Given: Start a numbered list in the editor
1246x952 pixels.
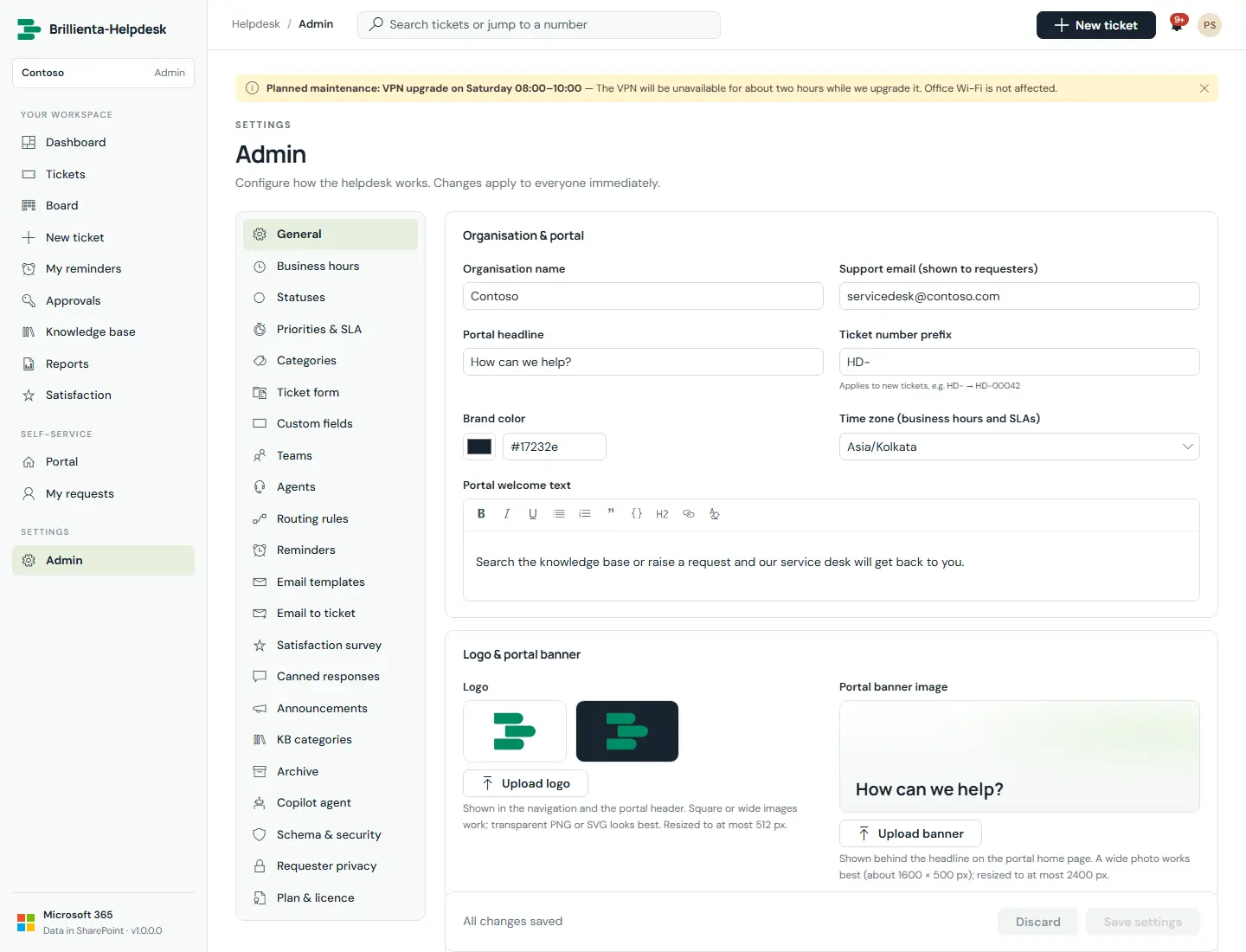Looking at the screenshot, I should pyautogui.click(x=585, y=513).
